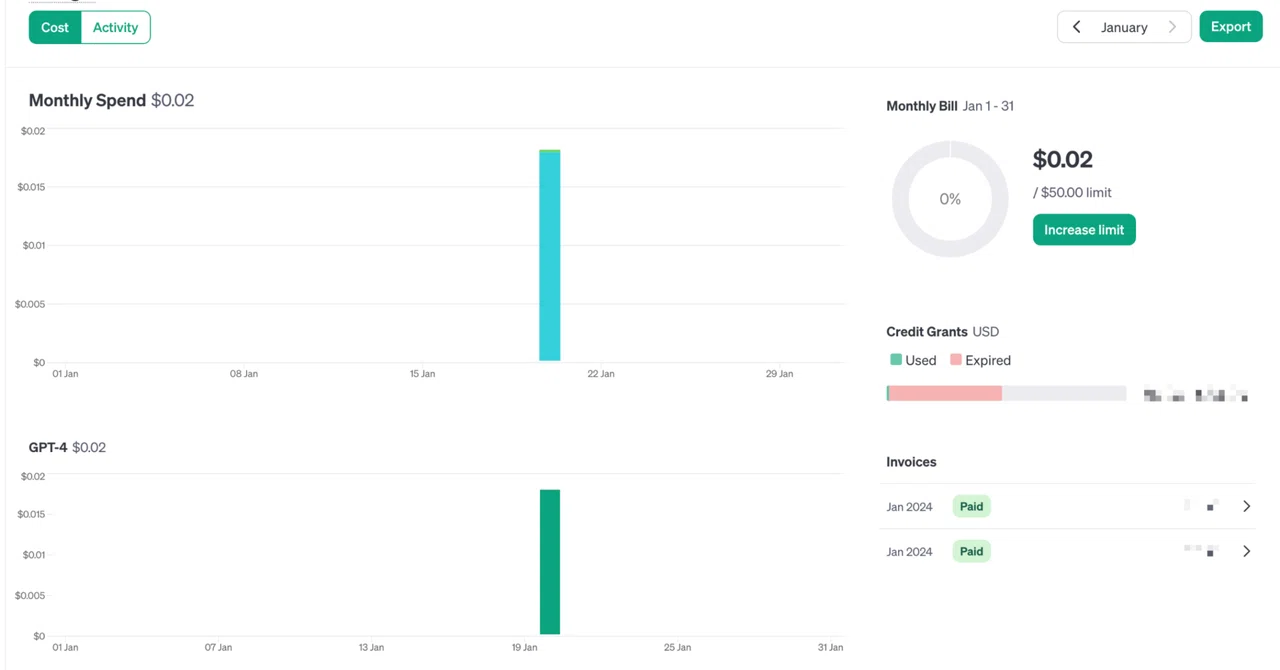Open the January month selector
The width and height of the screenshot is (1280, 670).
(1124, 27)
